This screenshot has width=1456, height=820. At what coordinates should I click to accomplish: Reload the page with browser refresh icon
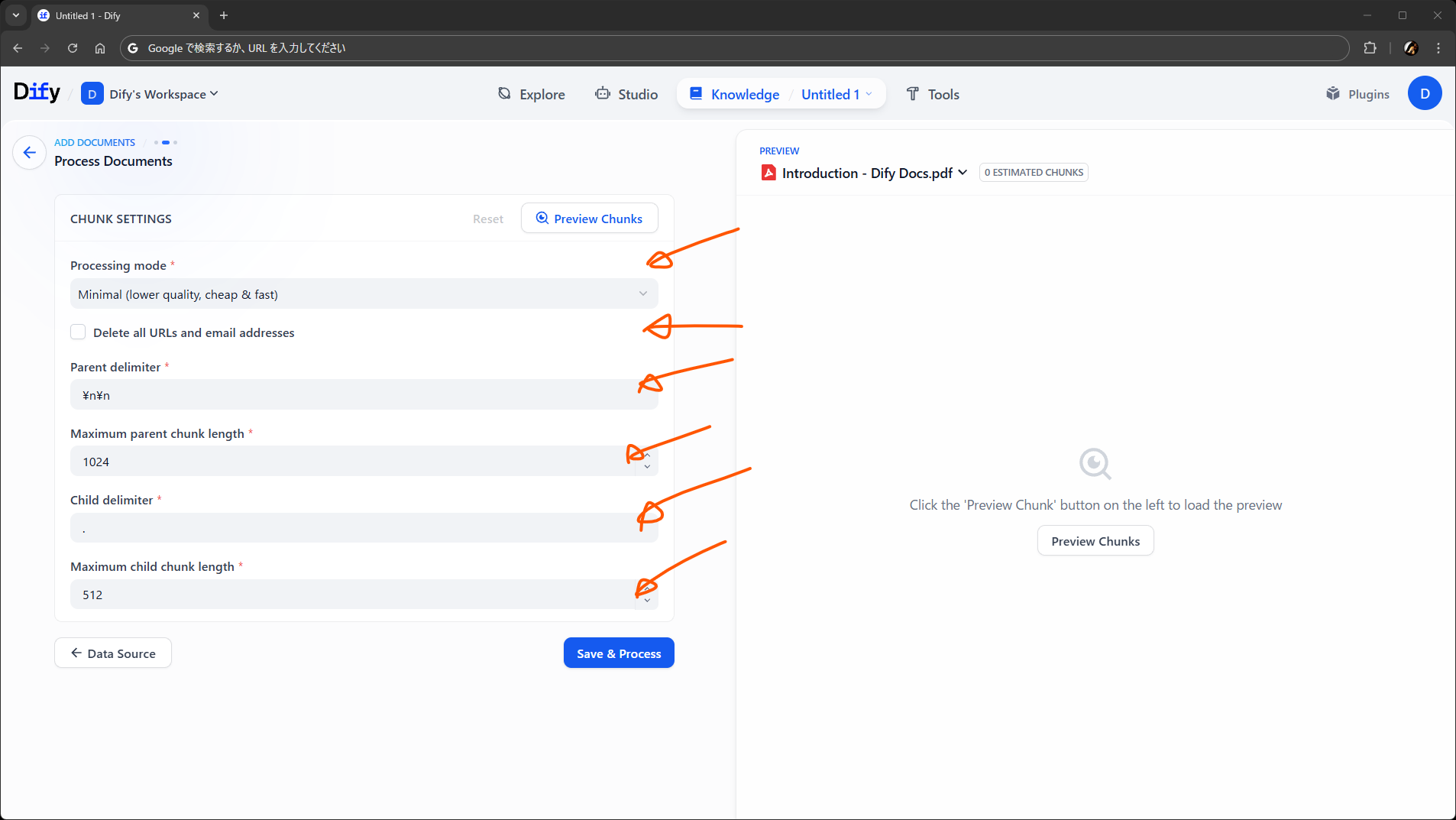coord(73,48)
